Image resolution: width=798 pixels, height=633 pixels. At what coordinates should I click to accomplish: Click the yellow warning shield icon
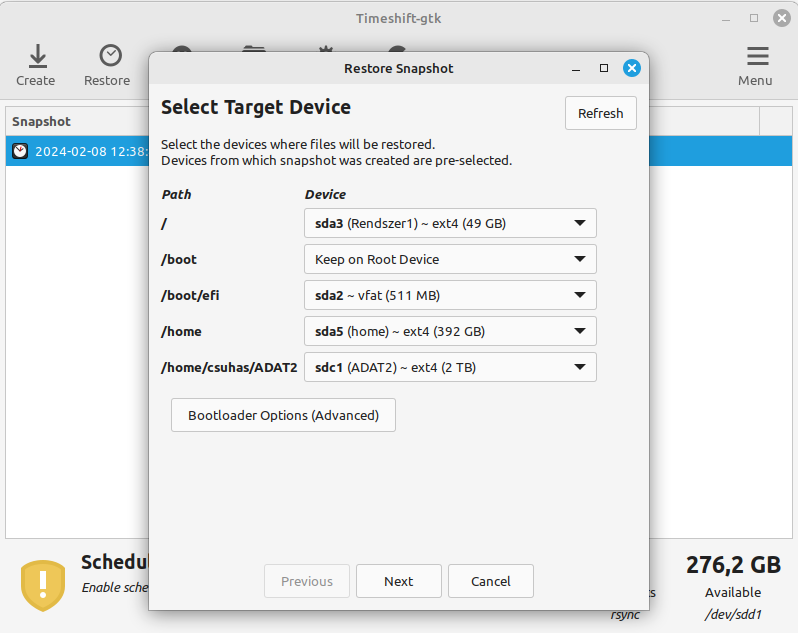pos(43,585)
